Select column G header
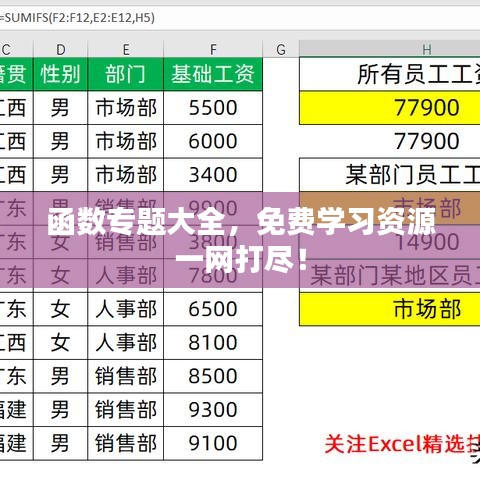480x480 pixels. tap(281, 49)
